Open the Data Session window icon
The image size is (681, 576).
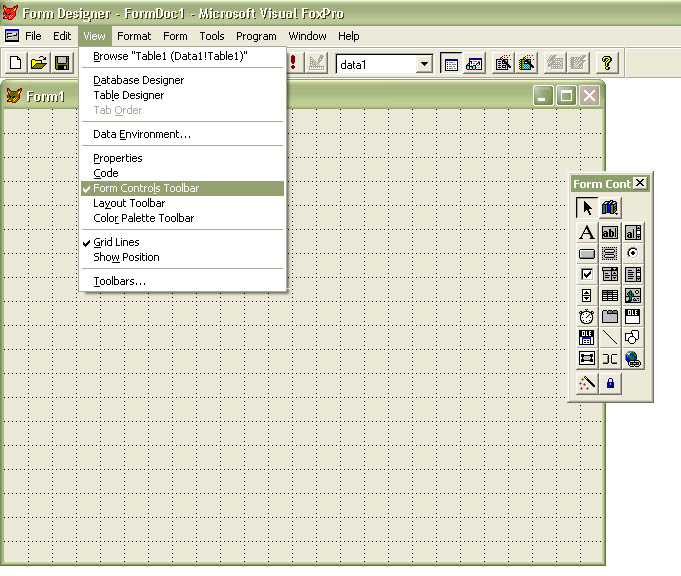click(x=474, y=63)
